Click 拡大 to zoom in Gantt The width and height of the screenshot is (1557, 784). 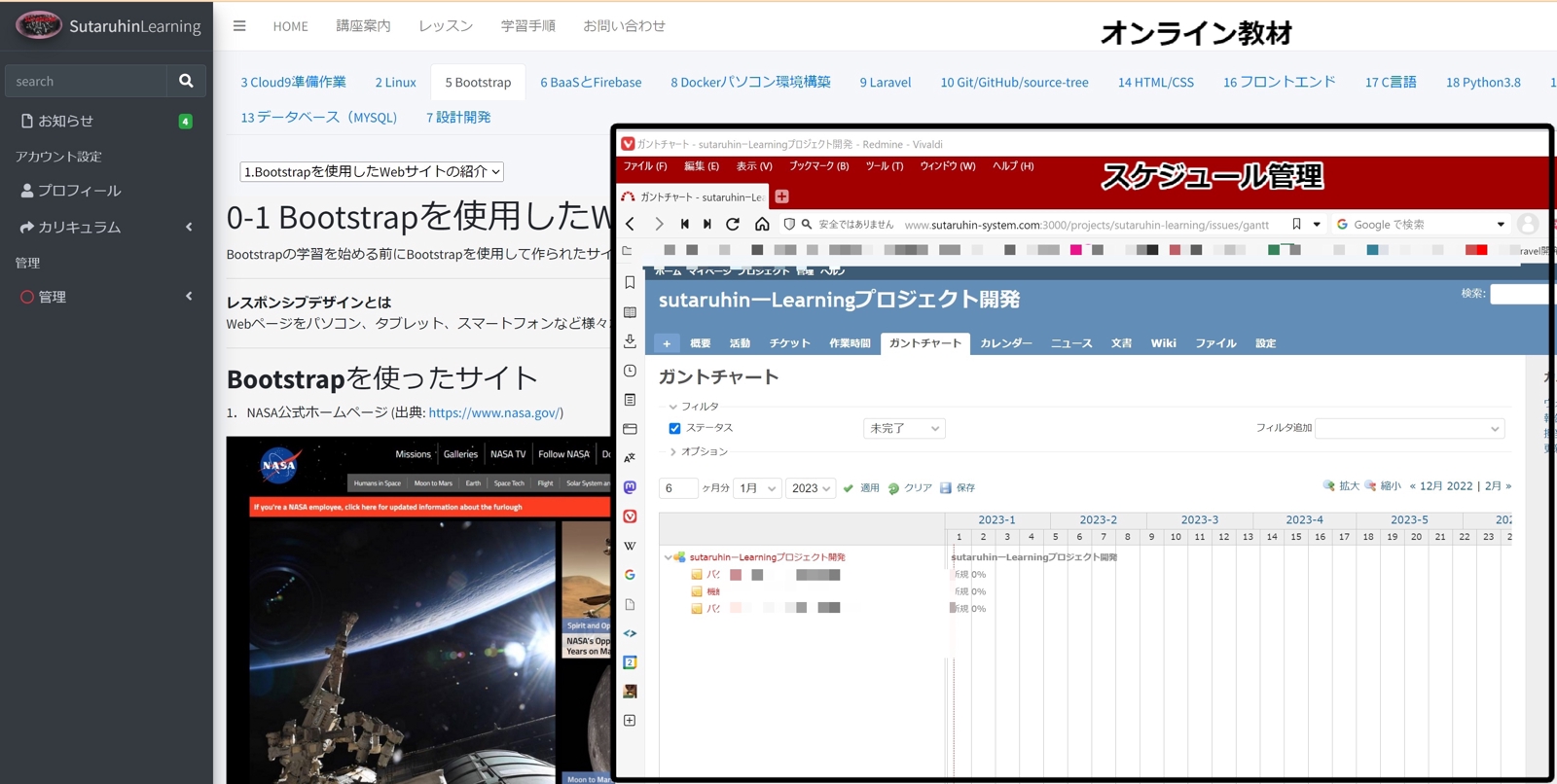pyautogui.click(x=1341, y=485)
